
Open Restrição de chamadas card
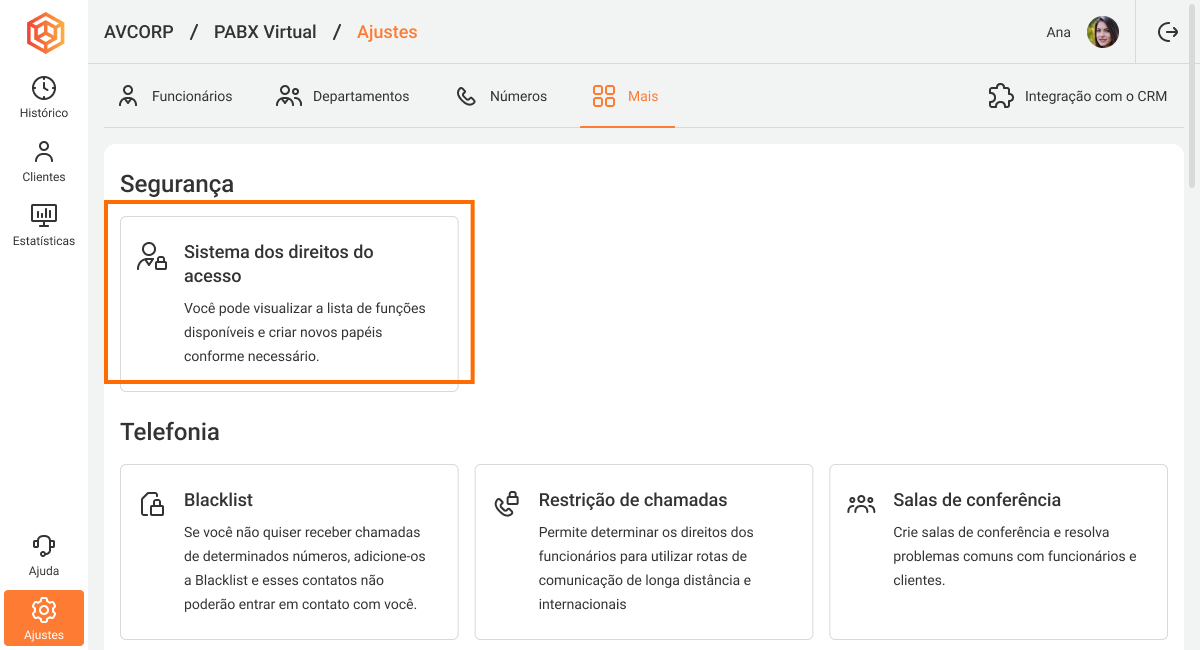(x=643, y=551)
